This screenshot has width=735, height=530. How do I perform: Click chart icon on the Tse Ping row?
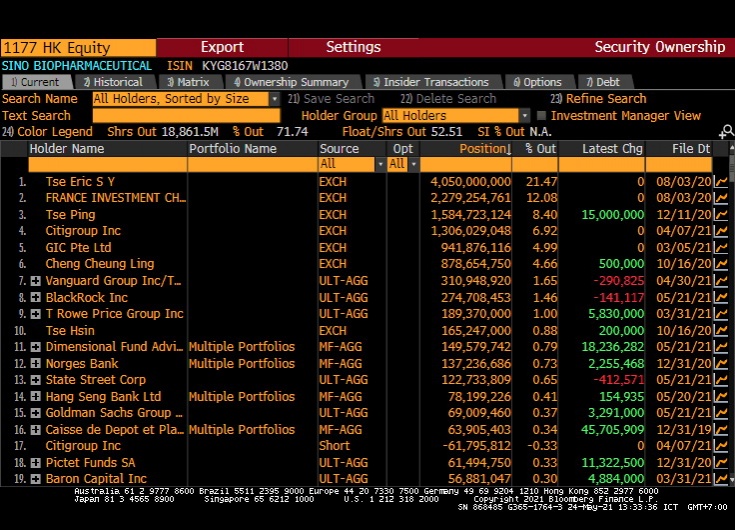coord(721,215)
